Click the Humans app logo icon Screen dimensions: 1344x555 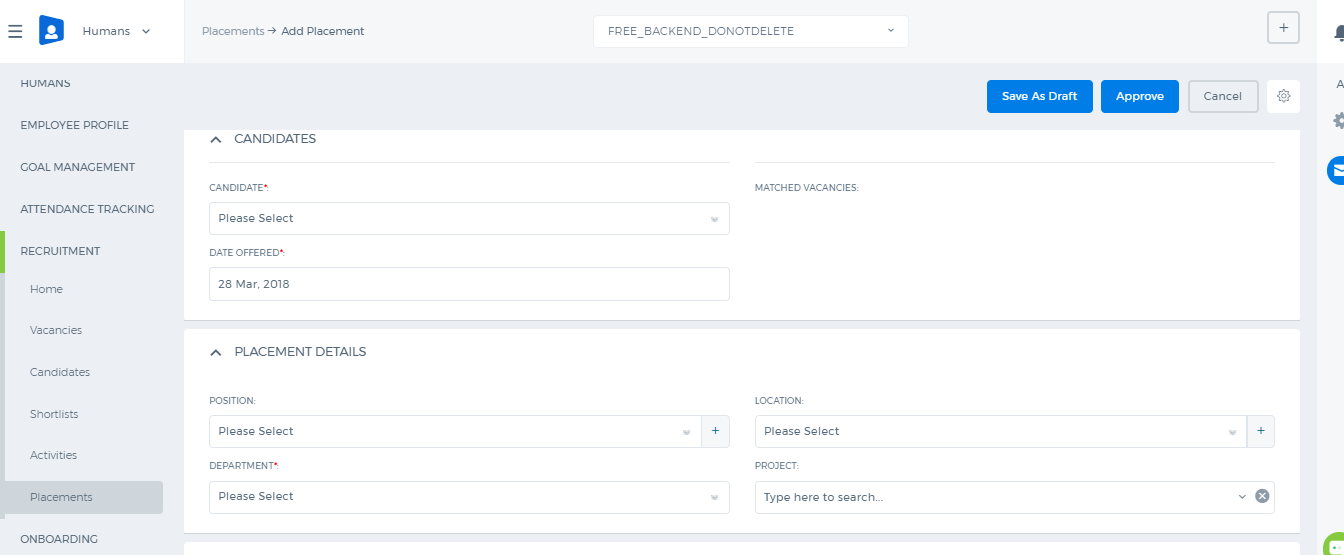(52, 30)
